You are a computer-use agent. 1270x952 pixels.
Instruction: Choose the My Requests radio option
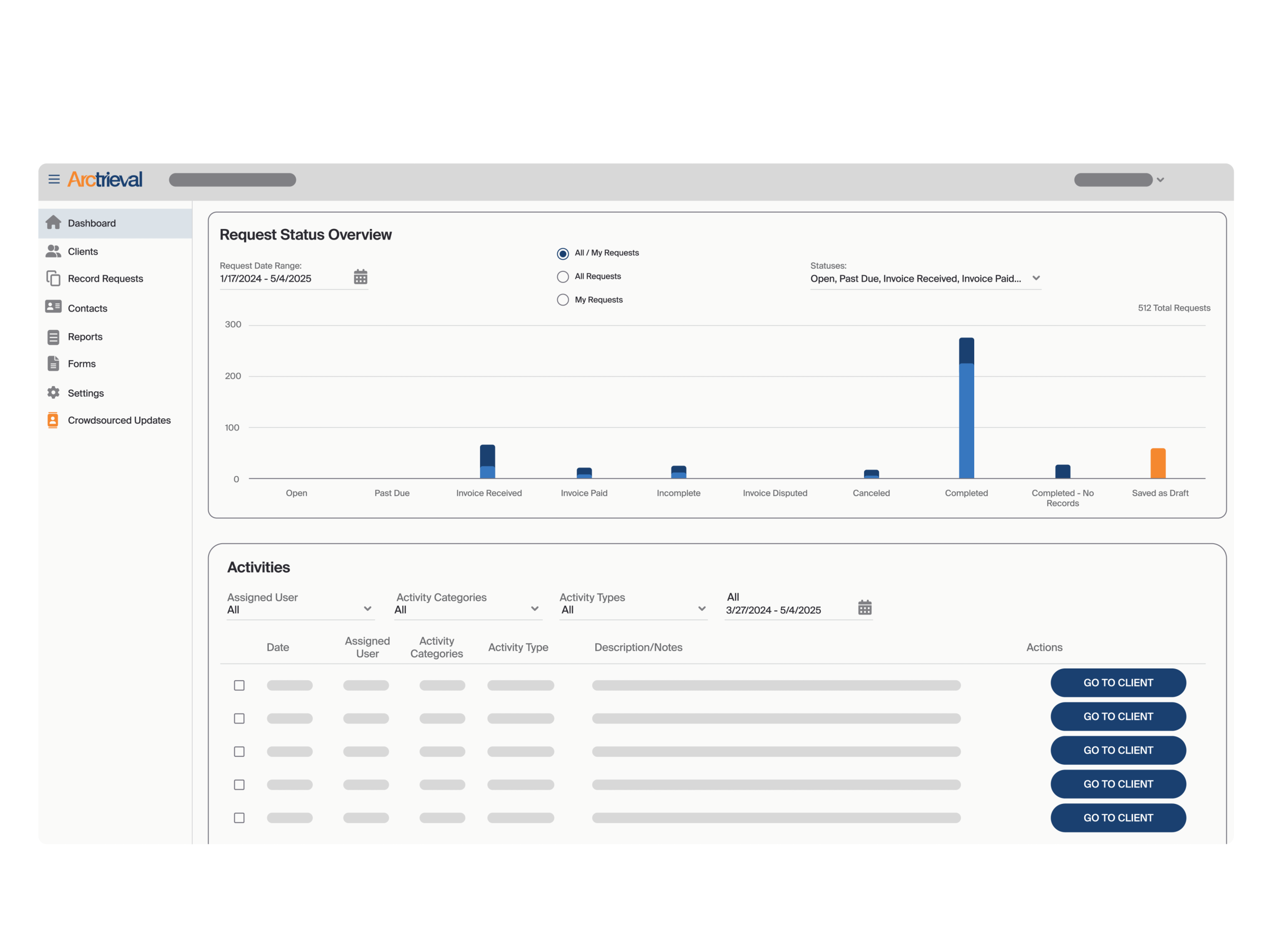pyautogui.click(x=563, y=299)
